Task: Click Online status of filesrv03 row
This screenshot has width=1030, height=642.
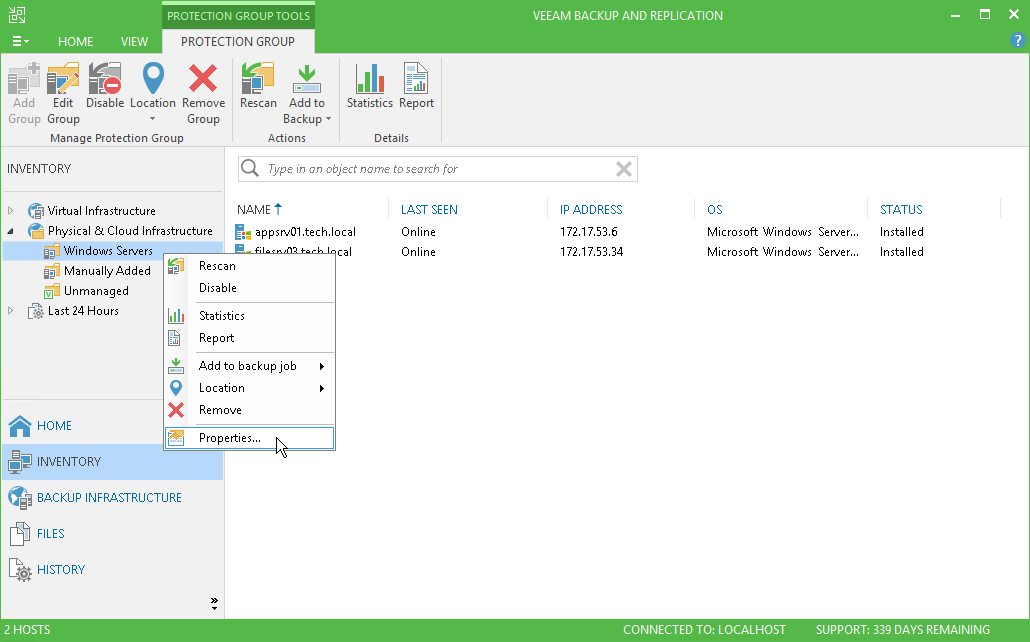Action: click(x=418, y=252)
